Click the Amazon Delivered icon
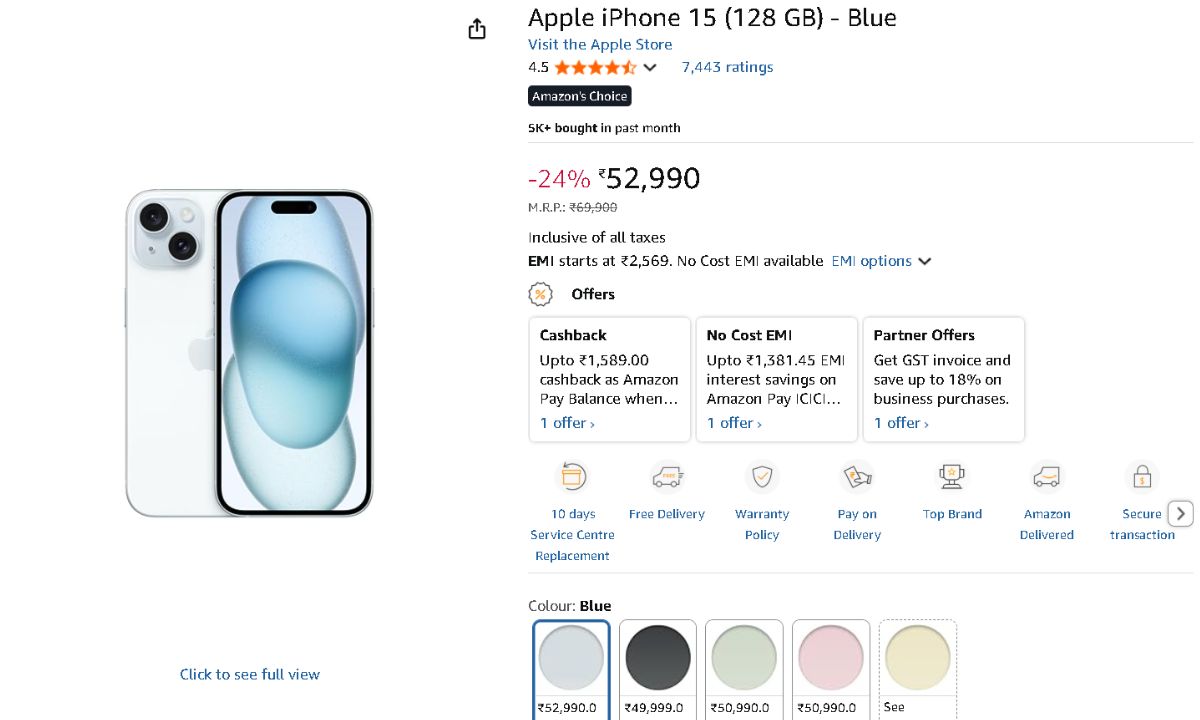The image size is (1200, 720). click(x=1047, y=476)
